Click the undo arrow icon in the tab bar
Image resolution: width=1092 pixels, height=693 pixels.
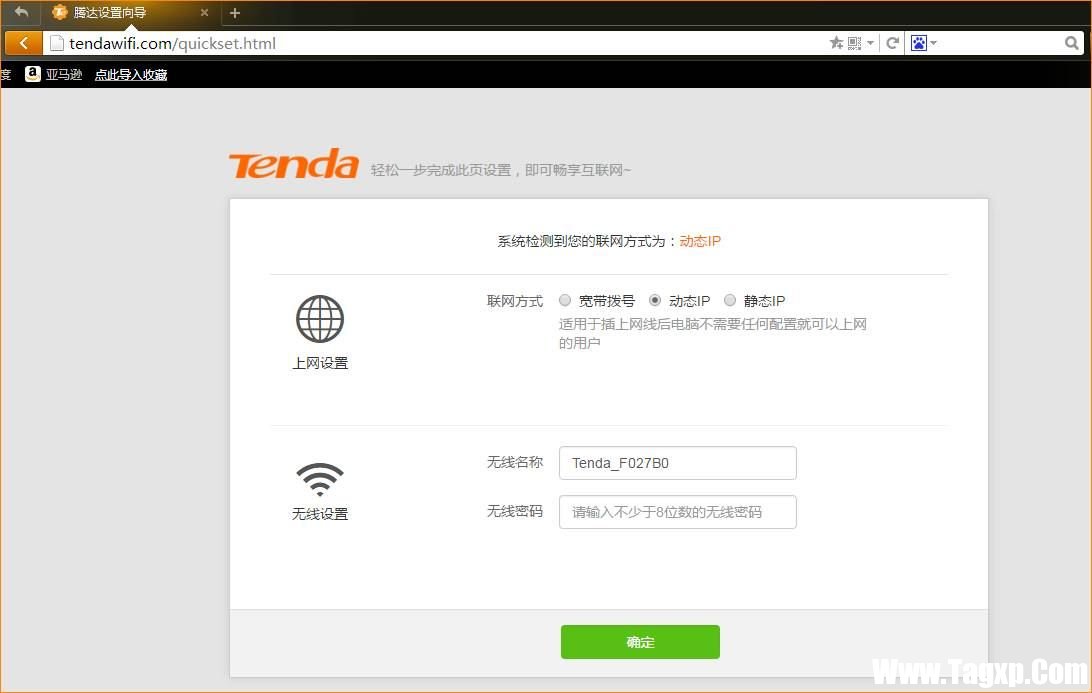click(22, 12)
